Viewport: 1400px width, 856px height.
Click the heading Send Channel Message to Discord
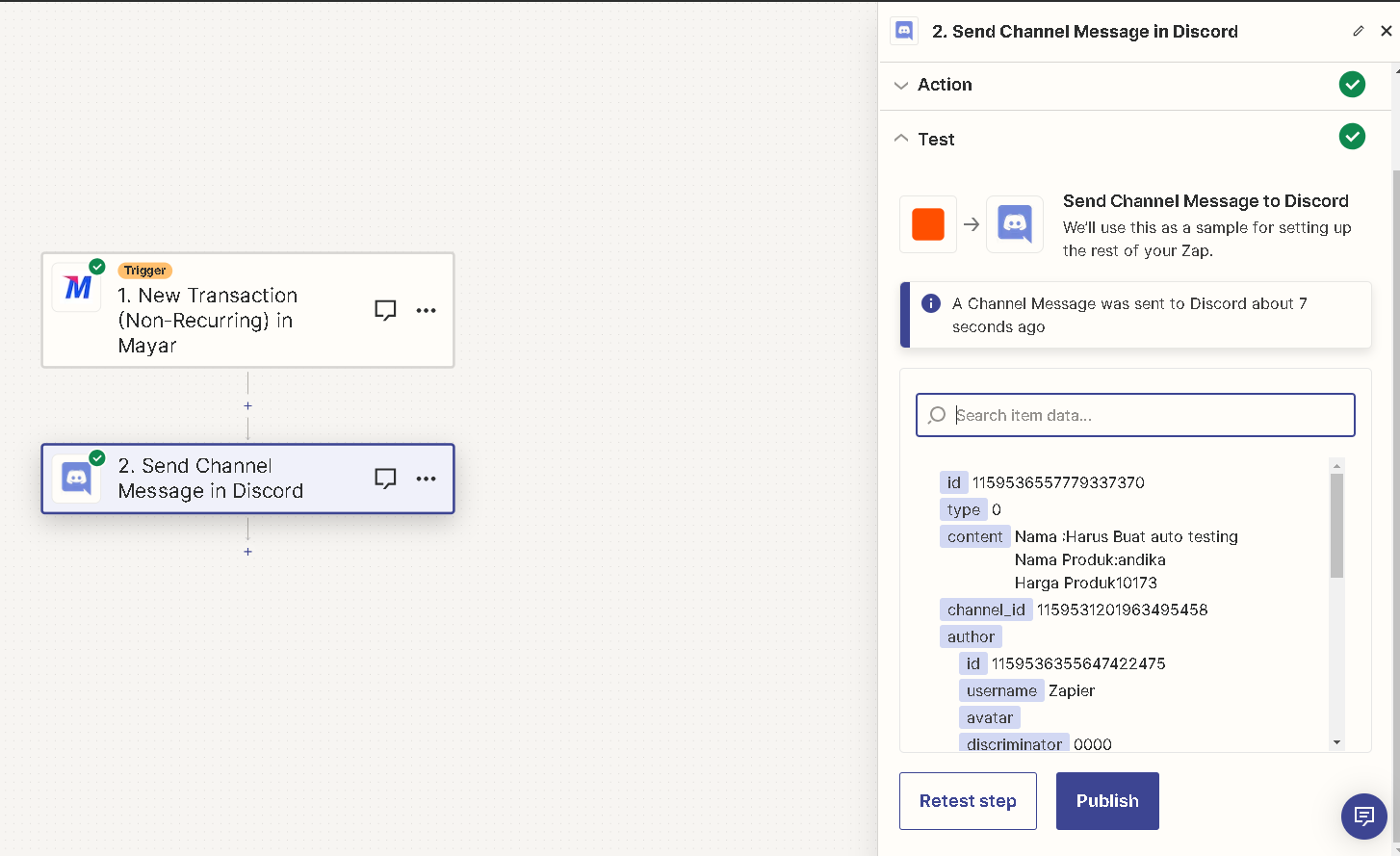coord(1206,200)
